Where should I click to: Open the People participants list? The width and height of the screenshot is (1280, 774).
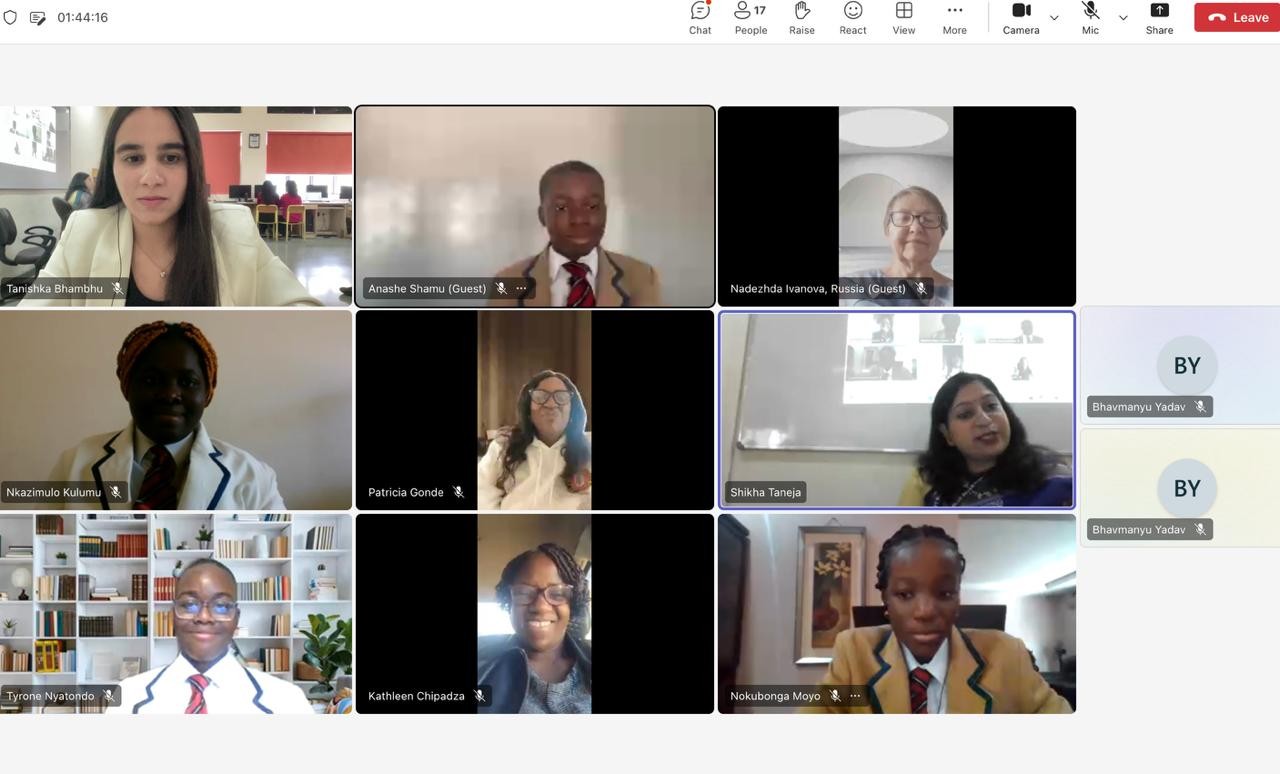[x=750, y=17]
